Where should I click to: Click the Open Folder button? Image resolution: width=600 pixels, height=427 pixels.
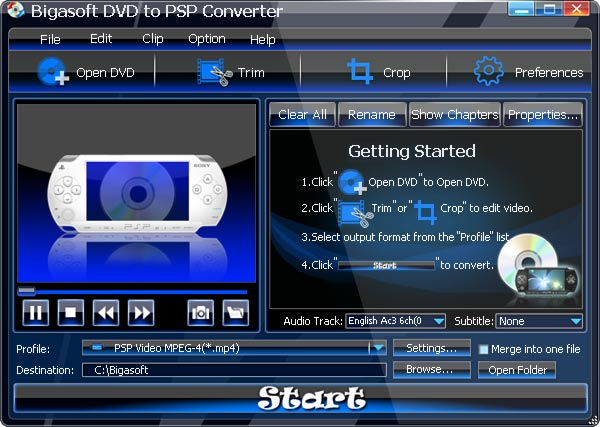(x=517, y=370)
